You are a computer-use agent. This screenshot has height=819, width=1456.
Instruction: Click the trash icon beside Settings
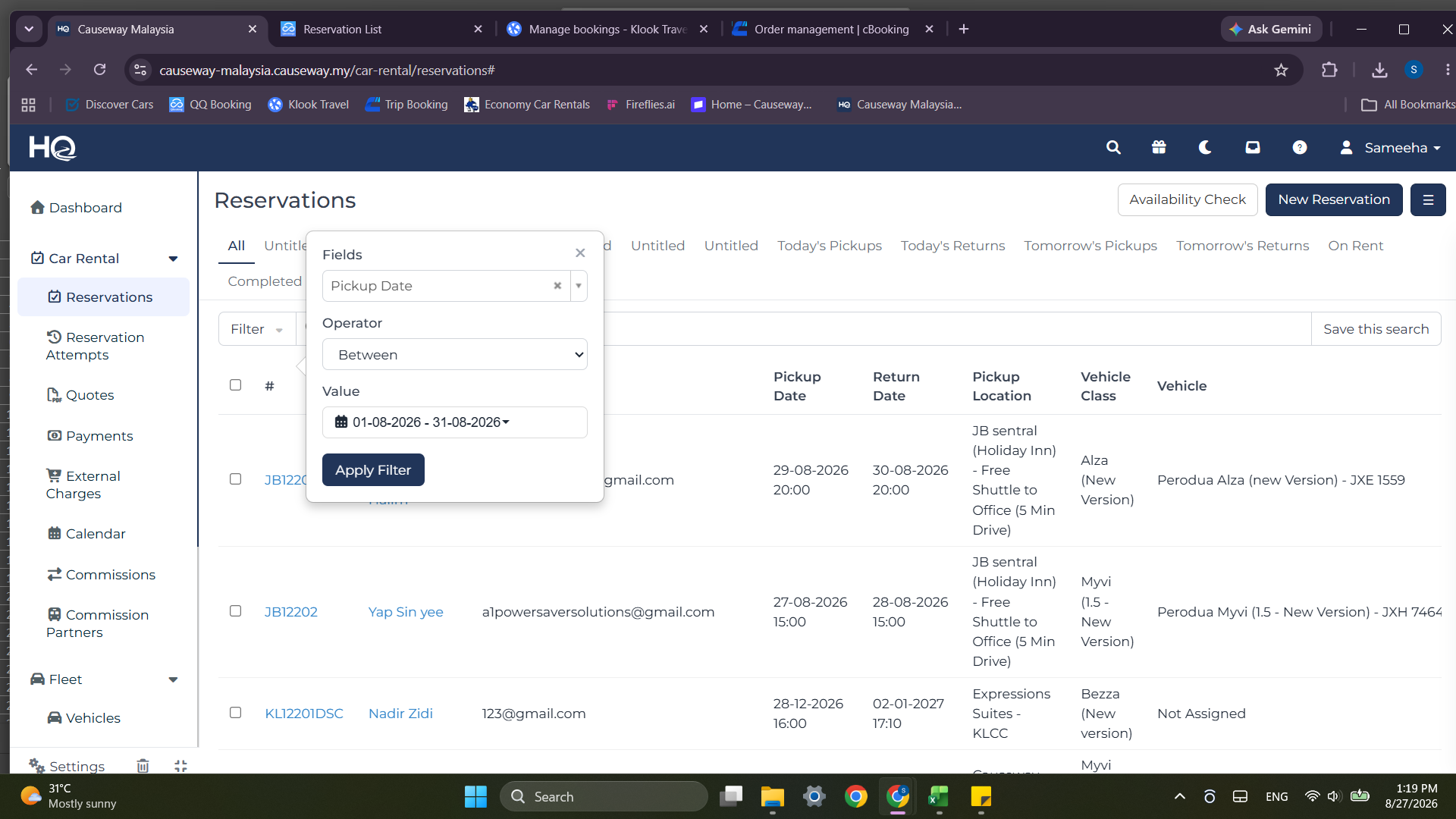point(143,766)
